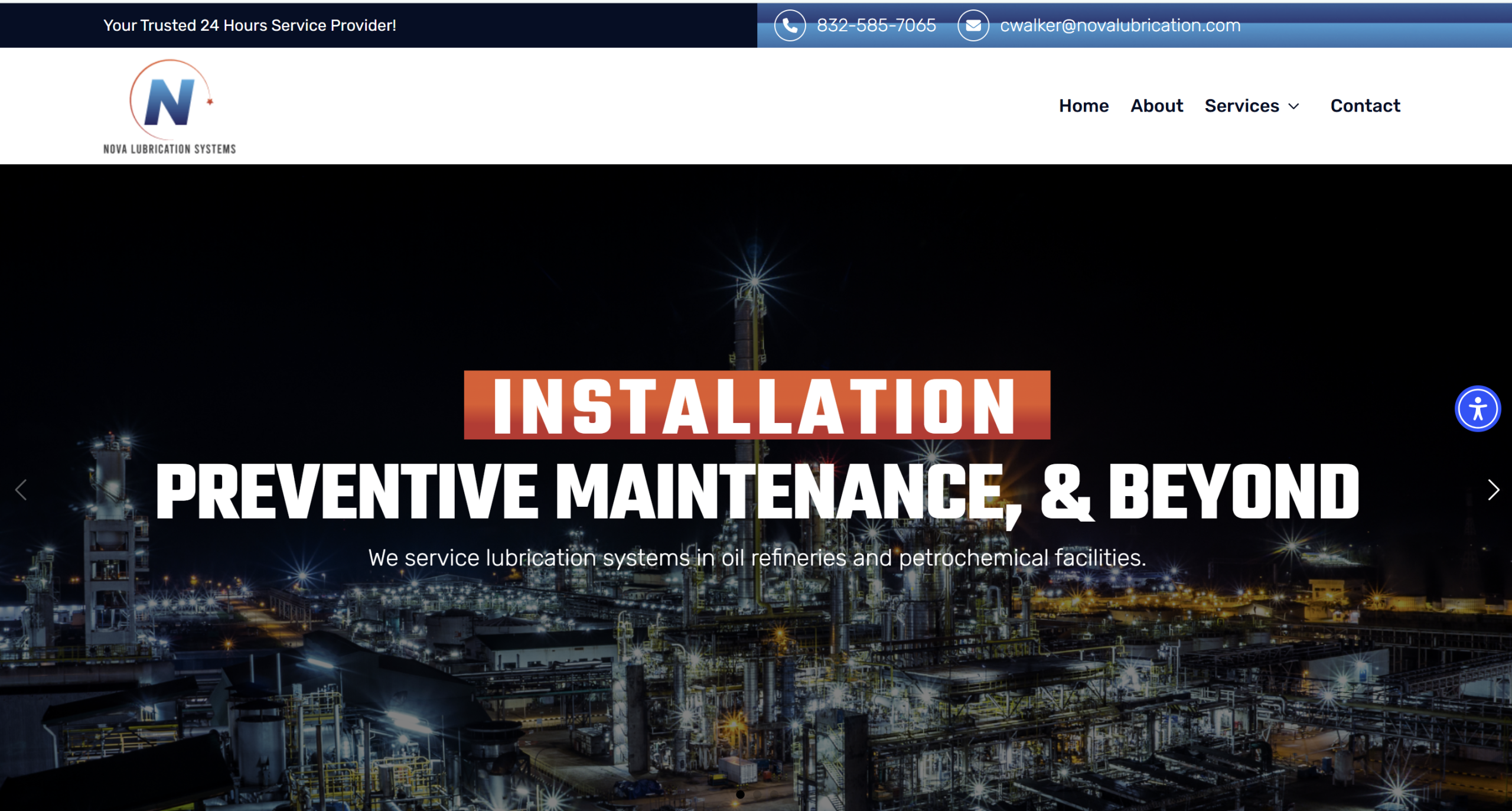Screen dimensions: 1512x811
Task: Click the lubrication systems subtitle text
Action: pos(757,558)
